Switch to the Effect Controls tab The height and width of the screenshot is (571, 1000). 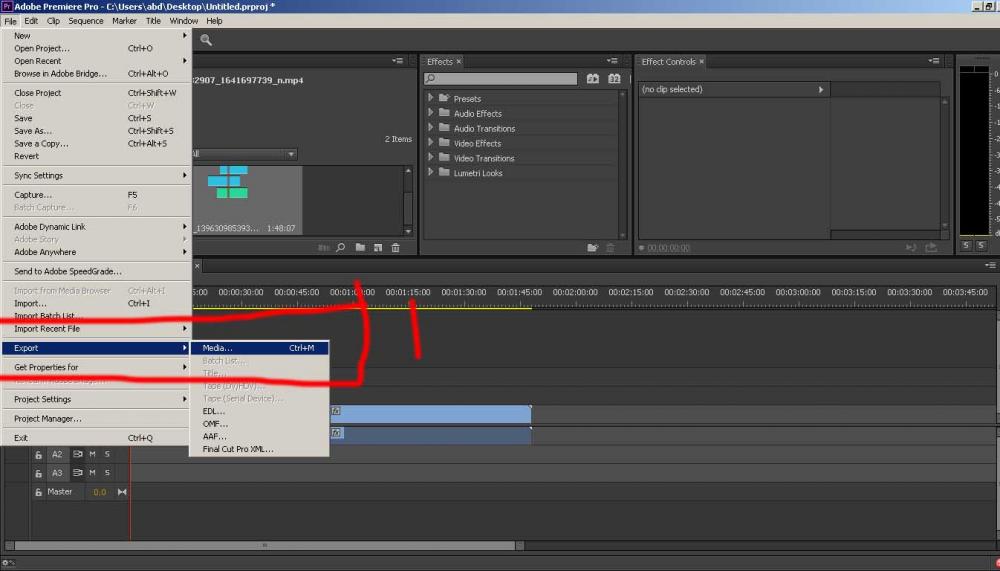pos(668,61)
